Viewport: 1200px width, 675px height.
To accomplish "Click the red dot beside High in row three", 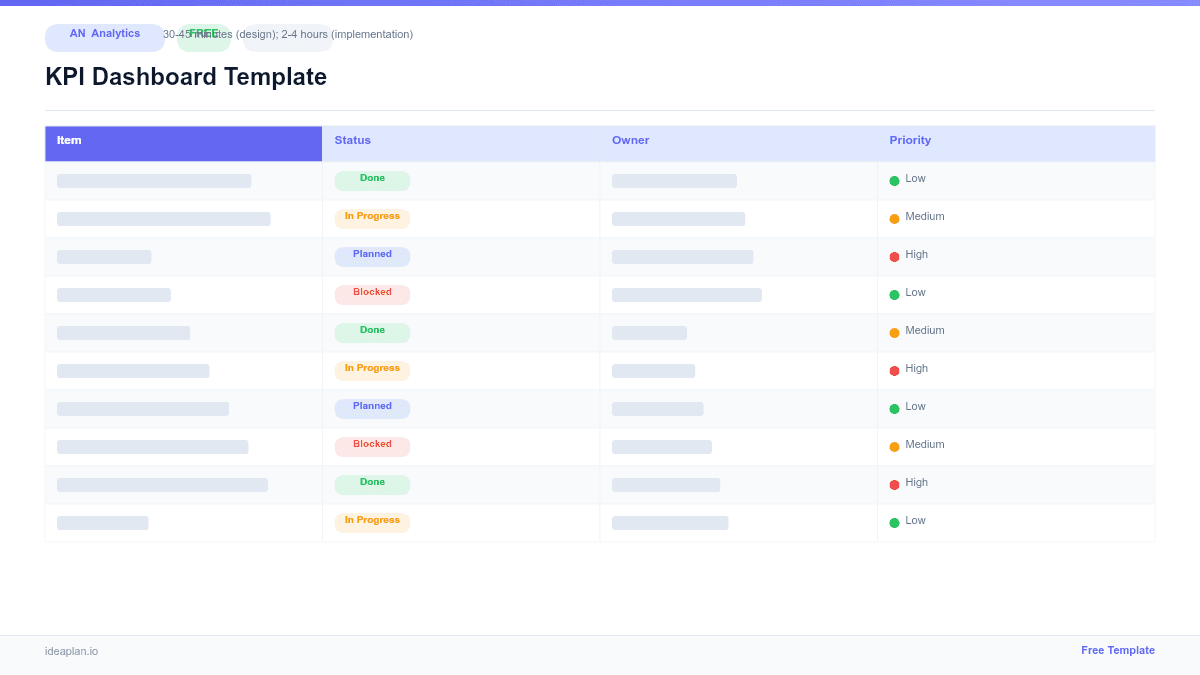I will [895, 255].
